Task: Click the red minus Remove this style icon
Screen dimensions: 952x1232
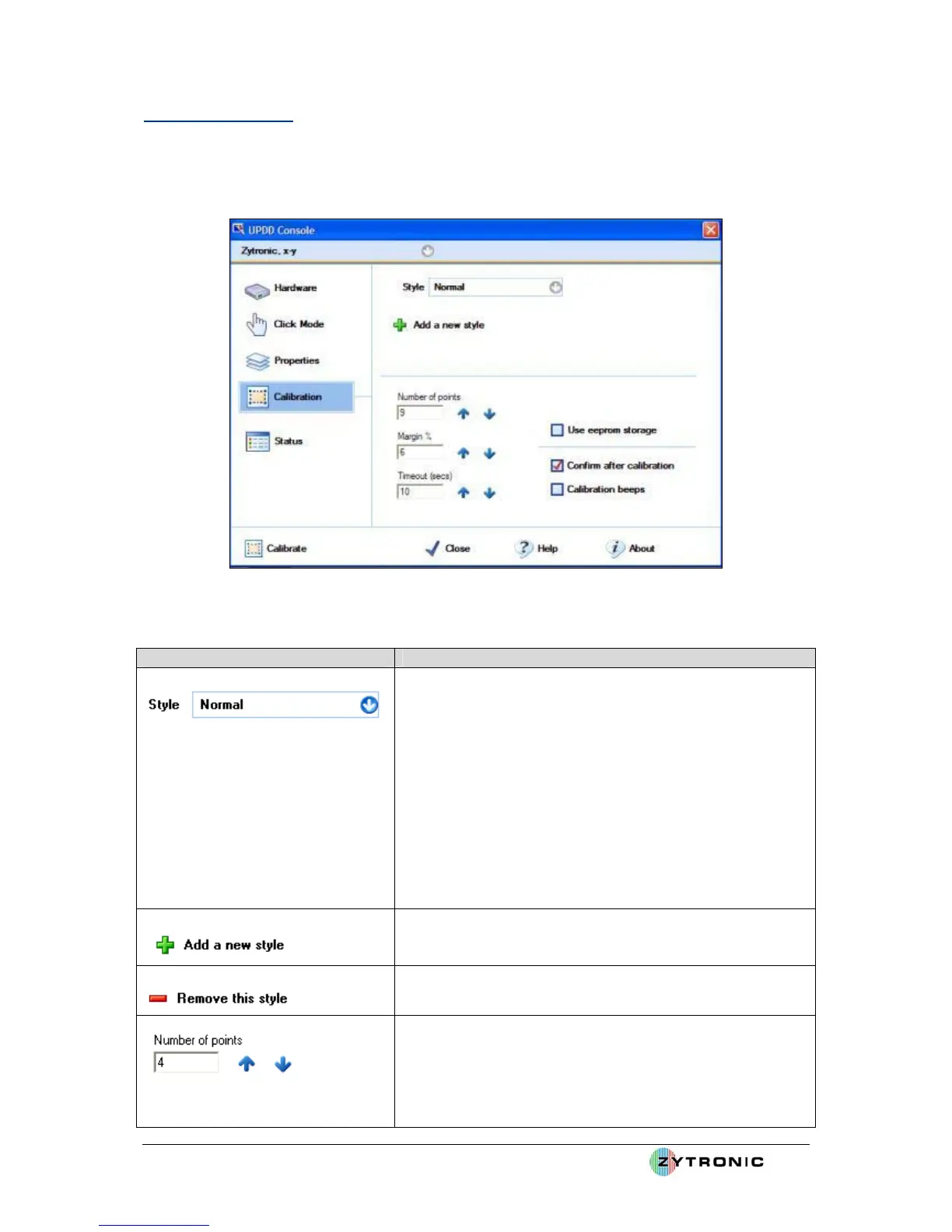Action: coord(158,999)
